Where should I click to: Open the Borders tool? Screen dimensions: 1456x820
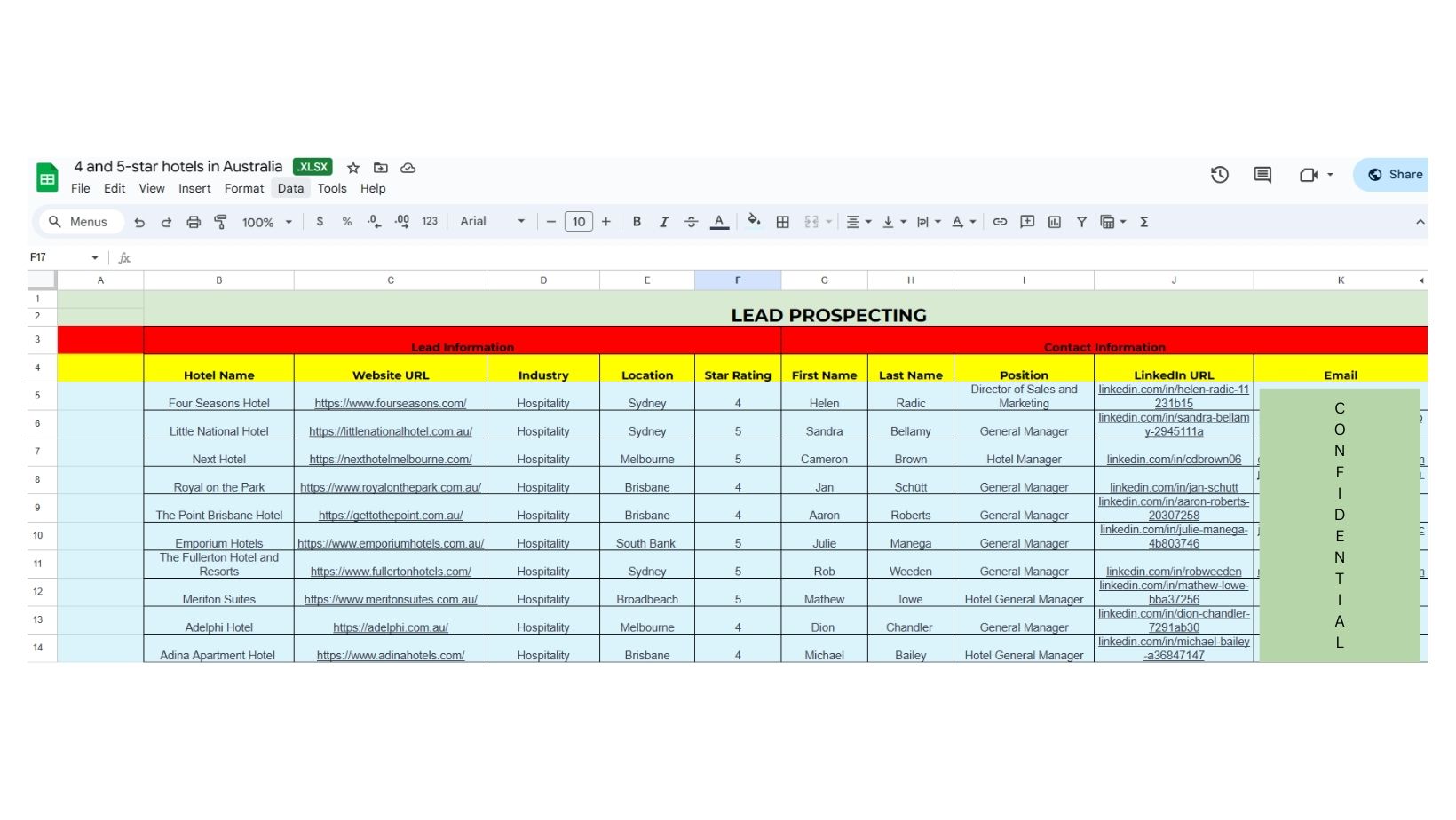click(783, 222)
